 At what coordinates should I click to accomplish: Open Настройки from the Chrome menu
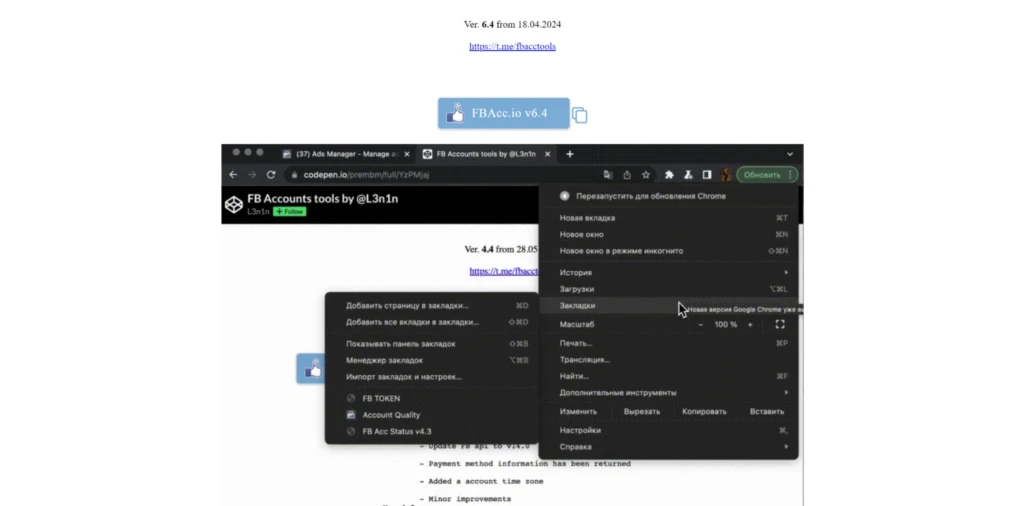[x=669, y=430]
